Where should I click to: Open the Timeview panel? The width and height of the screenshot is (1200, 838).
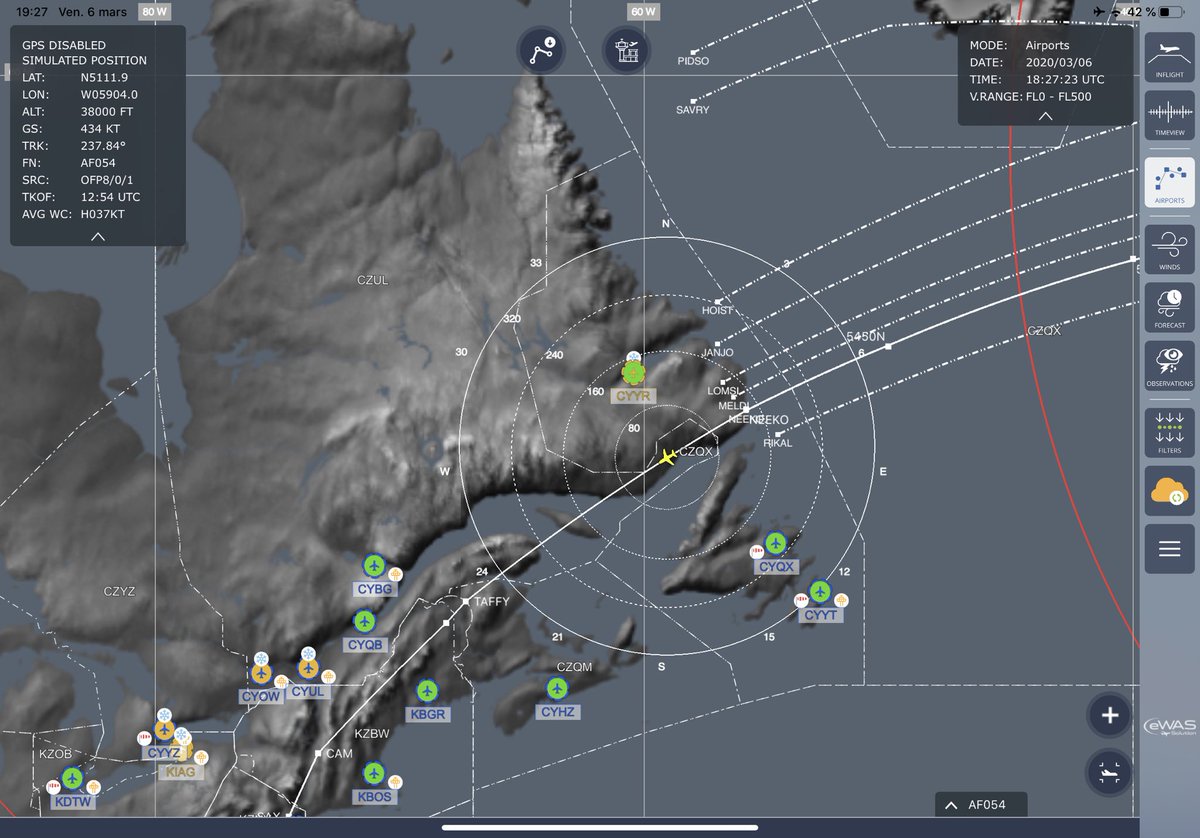[1169, 116]
